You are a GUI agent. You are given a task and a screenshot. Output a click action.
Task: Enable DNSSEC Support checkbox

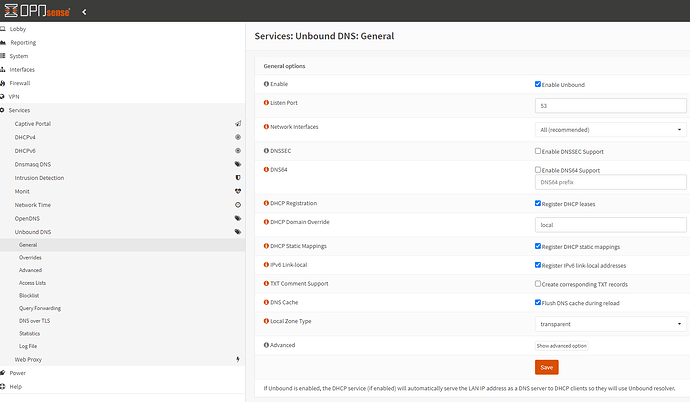tap(538, 151)
